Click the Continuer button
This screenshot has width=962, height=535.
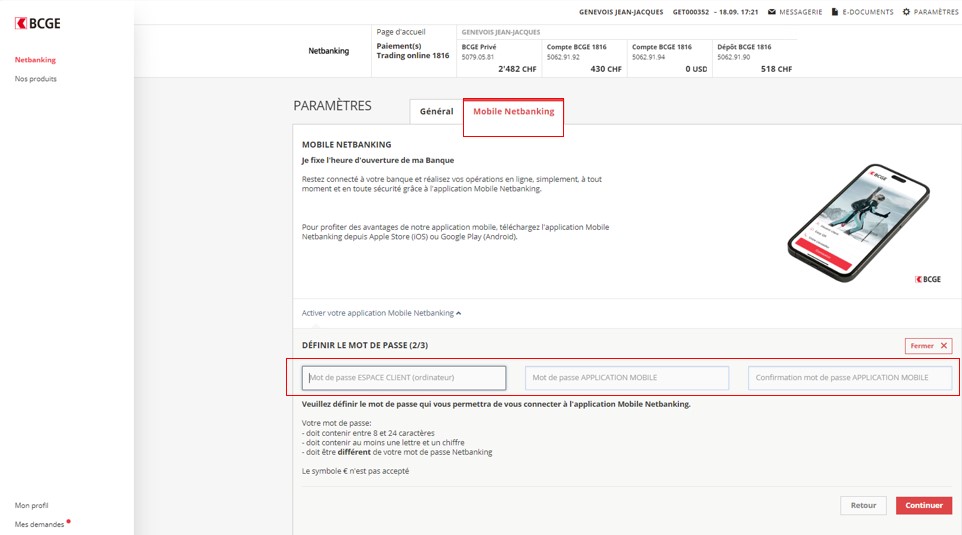[x=923, y=505]
